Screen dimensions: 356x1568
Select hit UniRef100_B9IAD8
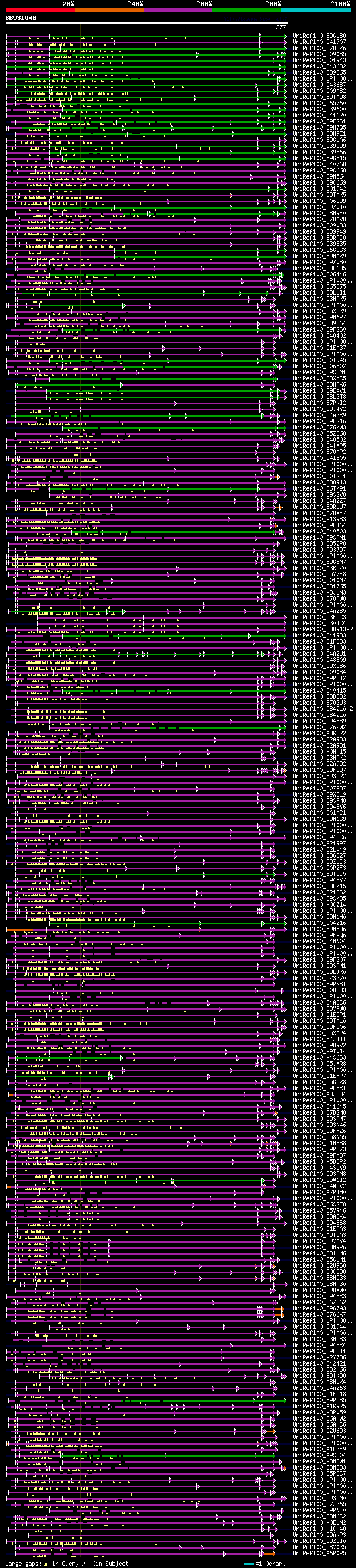tap(319, 97)
